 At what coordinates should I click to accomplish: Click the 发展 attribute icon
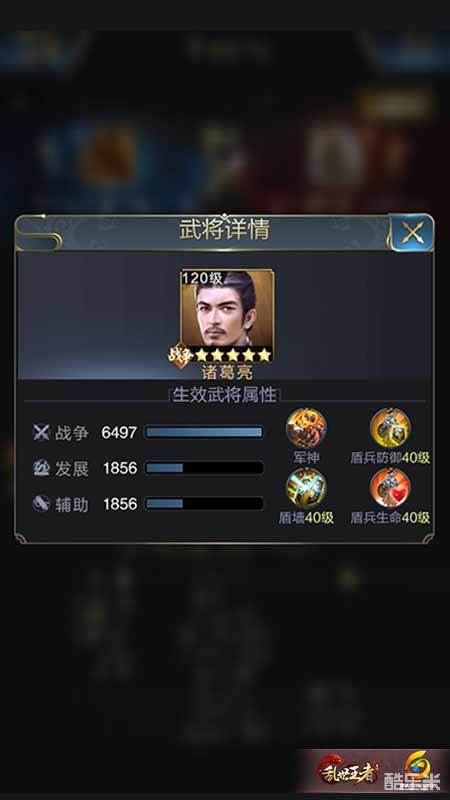click(41, 468)
